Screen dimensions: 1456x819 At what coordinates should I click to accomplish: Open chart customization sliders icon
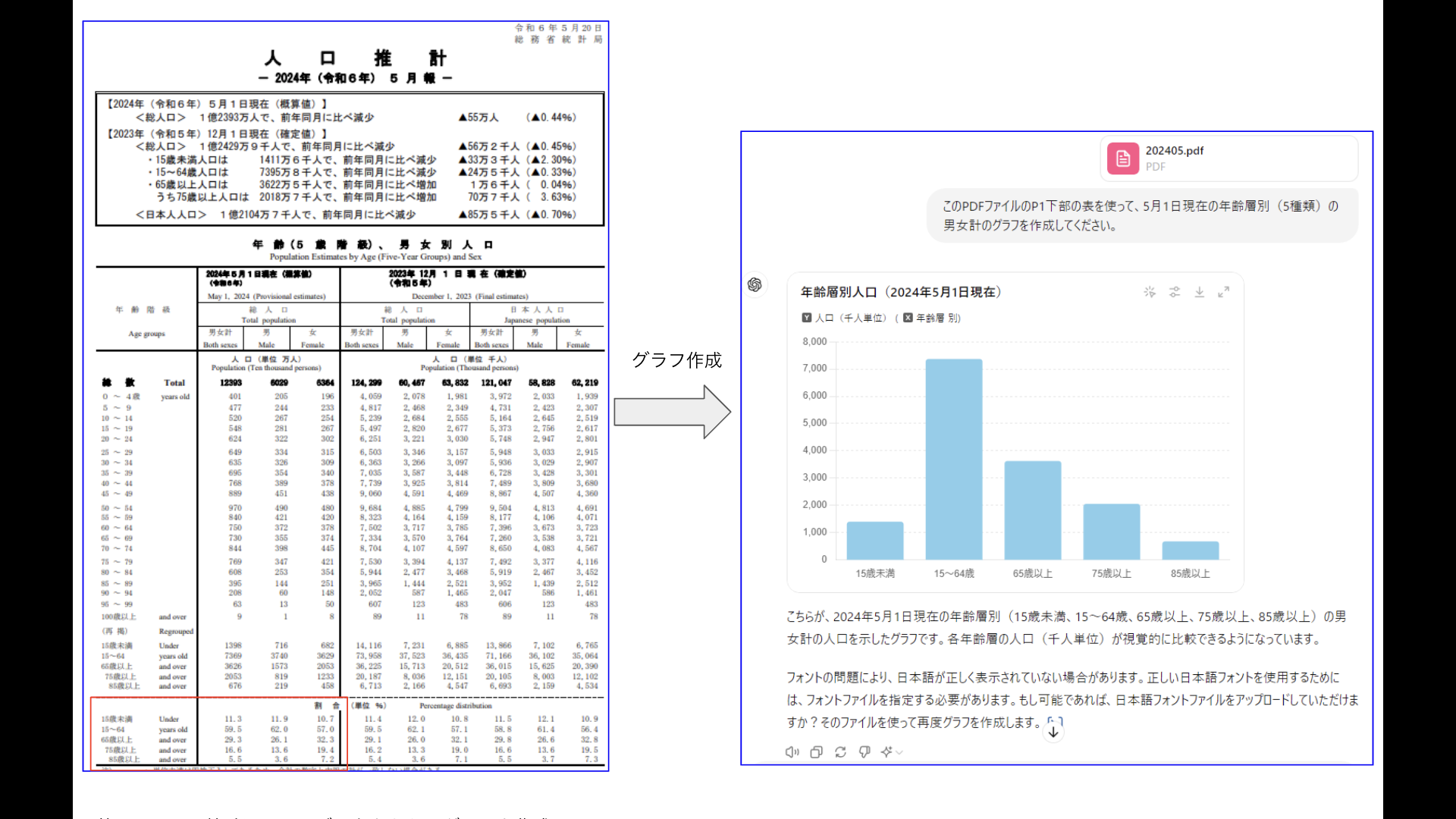1175,292
